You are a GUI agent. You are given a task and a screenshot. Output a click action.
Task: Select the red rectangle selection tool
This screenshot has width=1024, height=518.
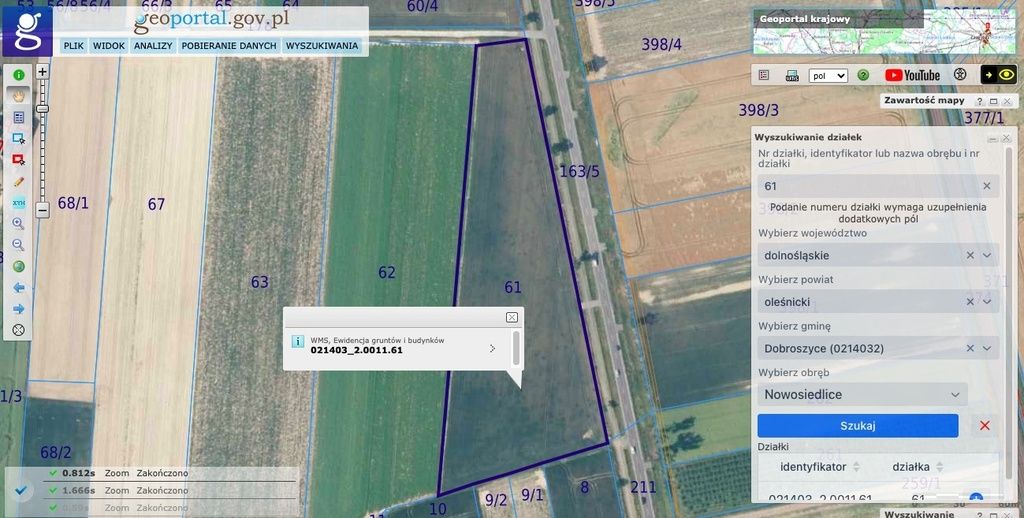[19, 160]
